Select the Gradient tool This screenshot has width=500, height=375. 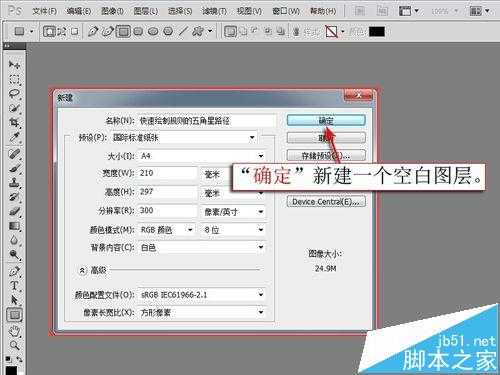coord(14,226)
